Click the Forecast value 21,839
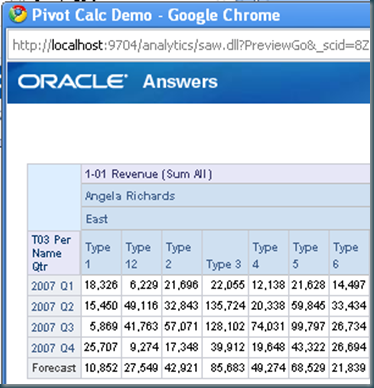The height and width of the screenshot is (388, 374). tap(349, 368)
